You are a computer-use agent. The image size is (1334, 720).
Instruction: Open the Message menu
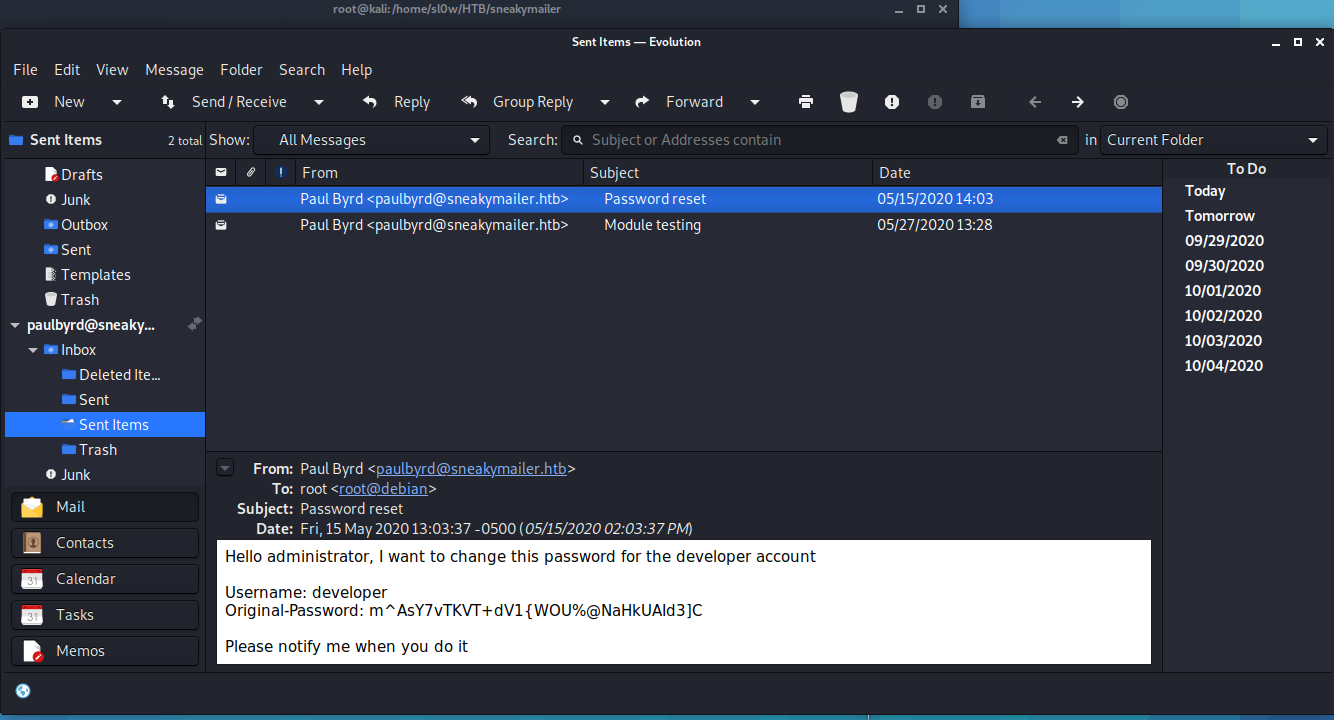tap(174, 70)
